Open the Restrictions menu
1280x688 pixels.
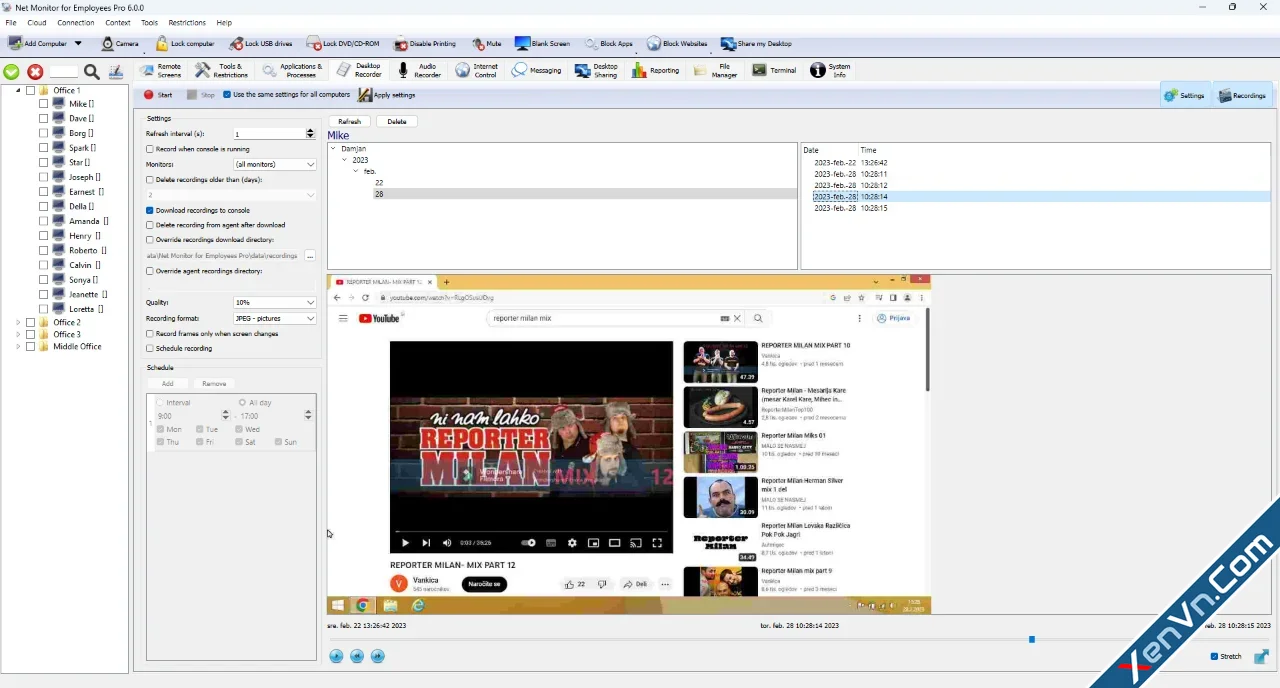pos(187,22)
